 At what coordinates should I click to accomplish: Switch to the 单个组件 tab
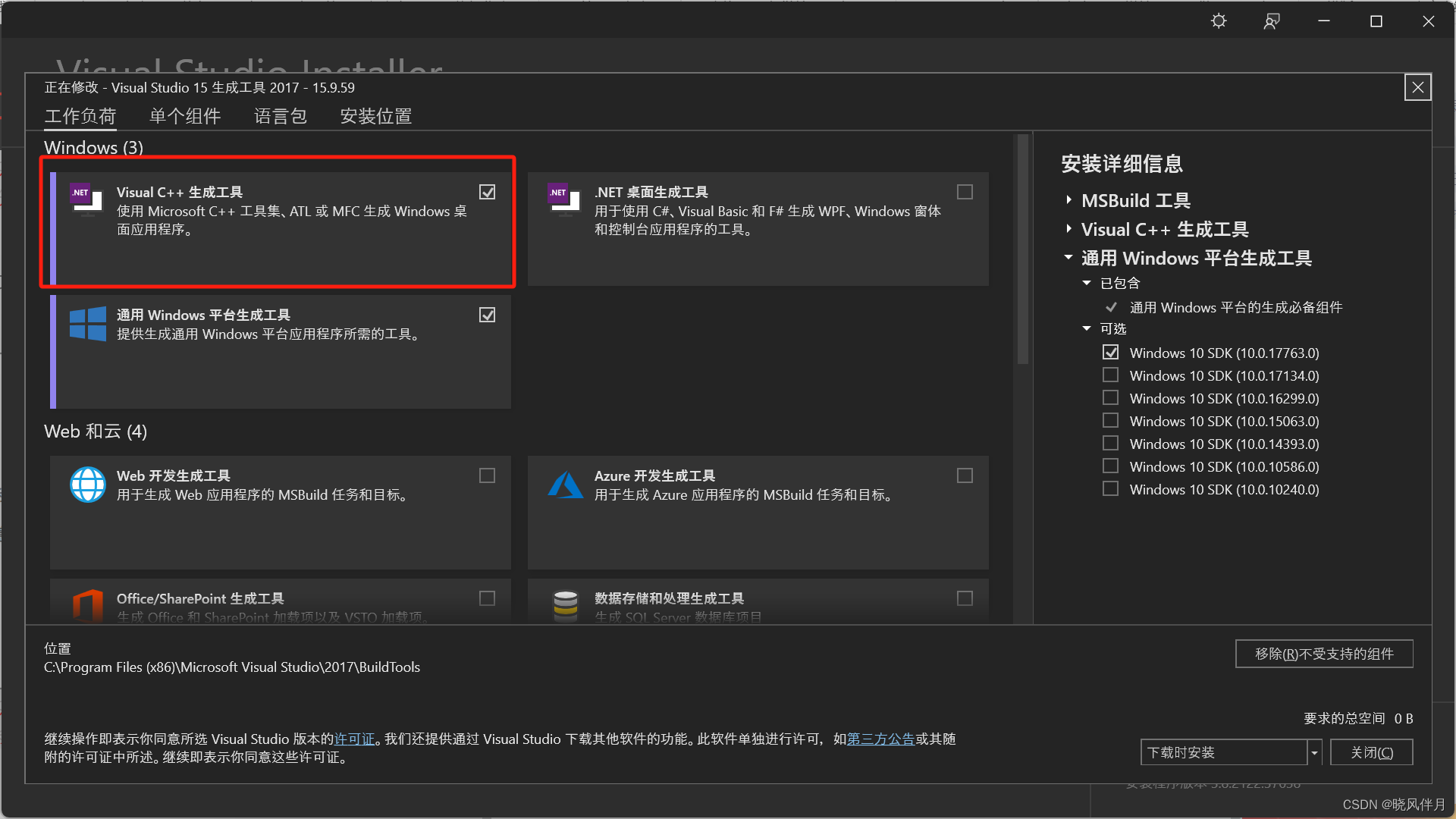[x=185, y=116]
